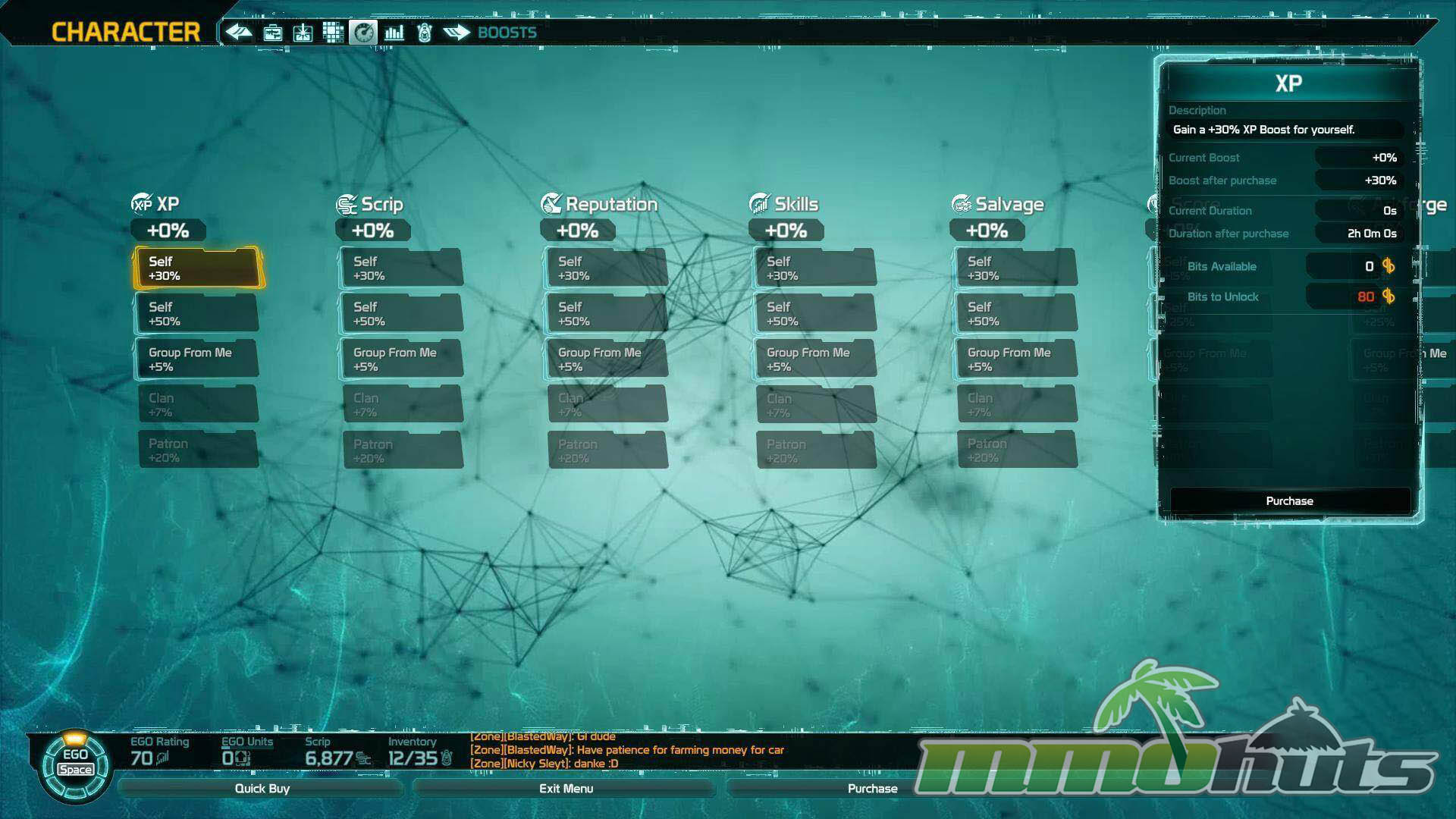Click the next tab right arrow icon

(457, 33)
